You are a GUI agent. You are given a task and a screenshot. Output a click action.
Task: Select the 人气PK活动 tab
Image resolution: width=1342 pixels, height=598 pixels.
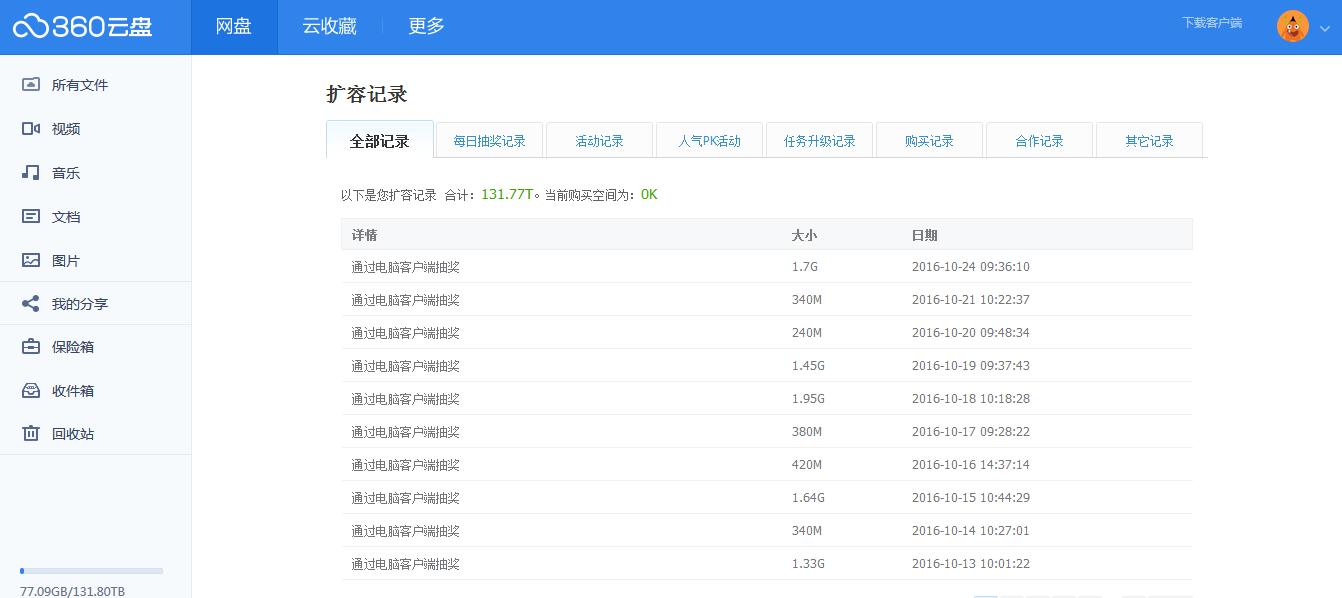[709, 141]
